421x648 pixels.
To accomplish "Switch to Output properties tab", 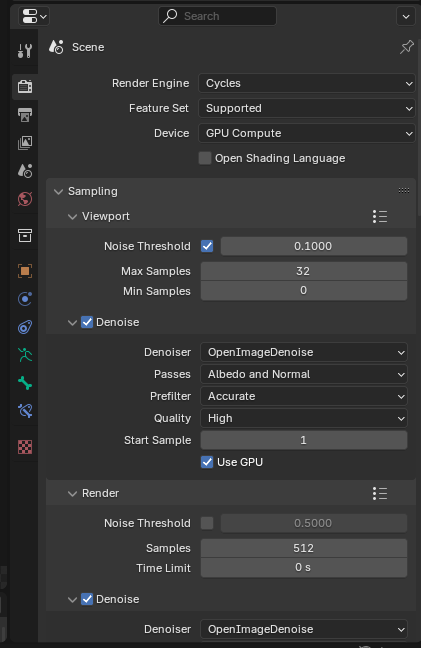I will point(25,115).
